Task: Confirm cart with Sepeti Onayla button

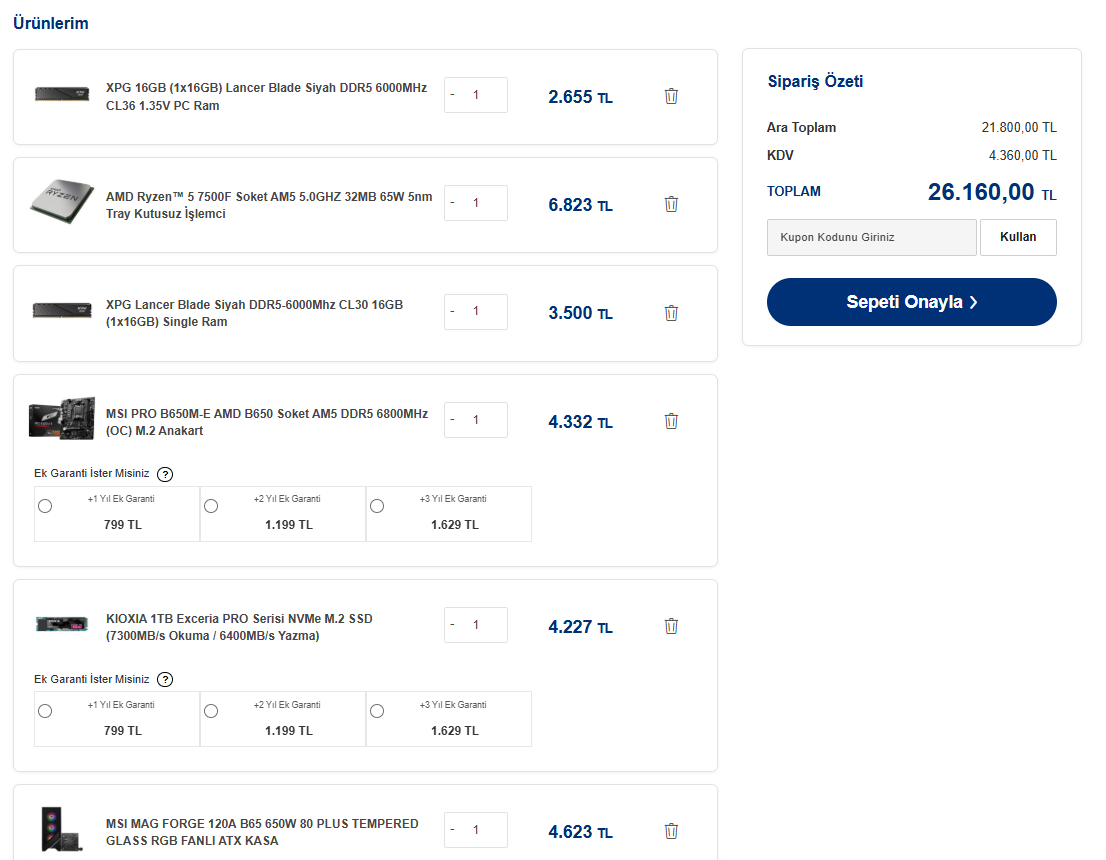Action: (911, 302)
